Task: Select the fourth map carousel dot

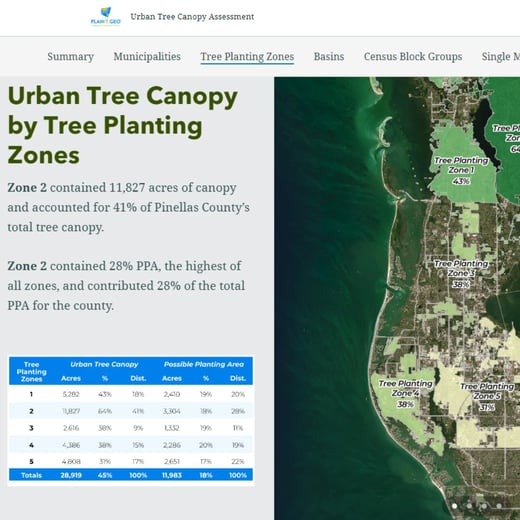Action: (499, 506)
